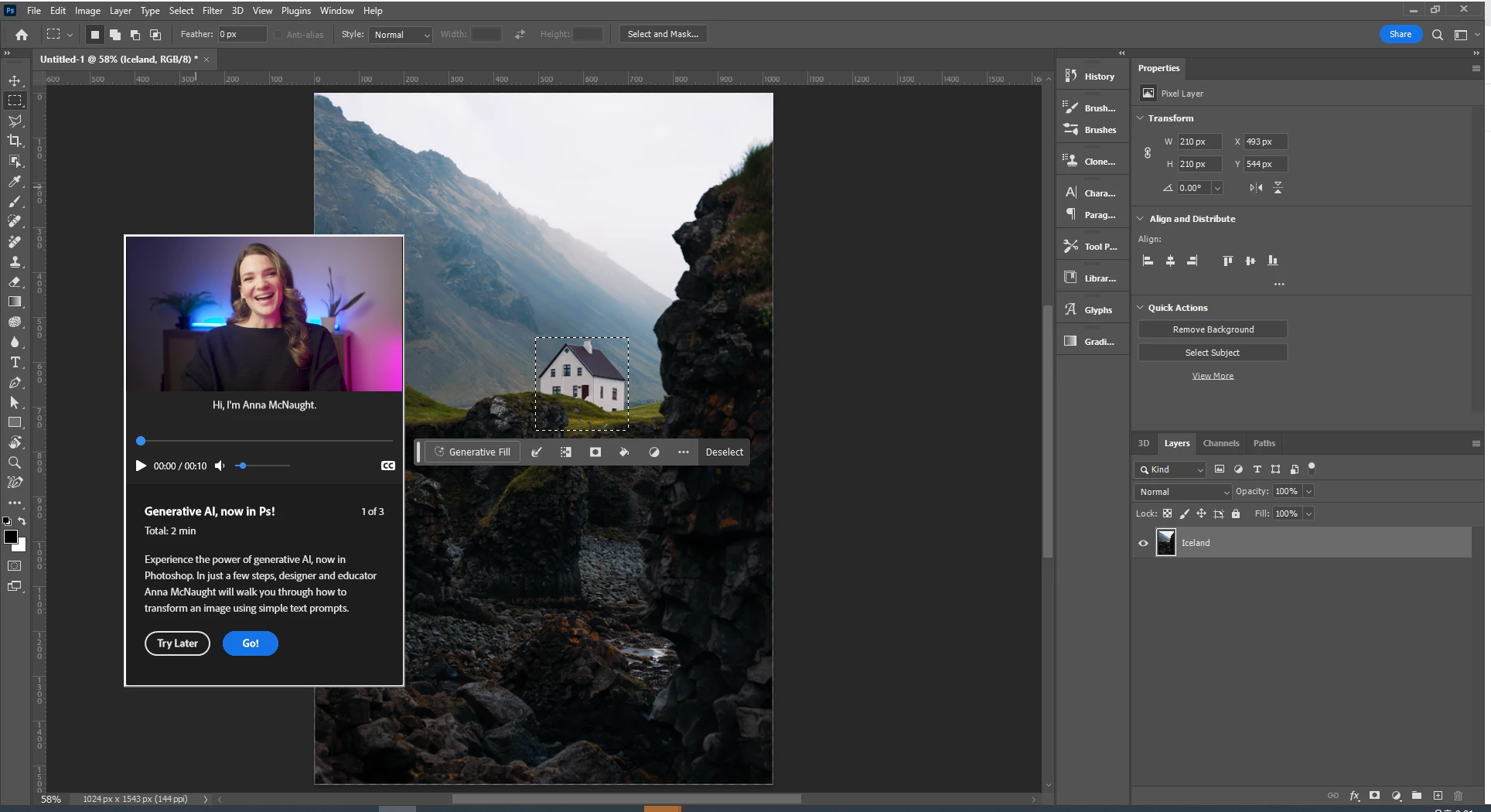Toggle link width and height constraint
The image size is (1491, 812).
click(x=1148, y=153)
